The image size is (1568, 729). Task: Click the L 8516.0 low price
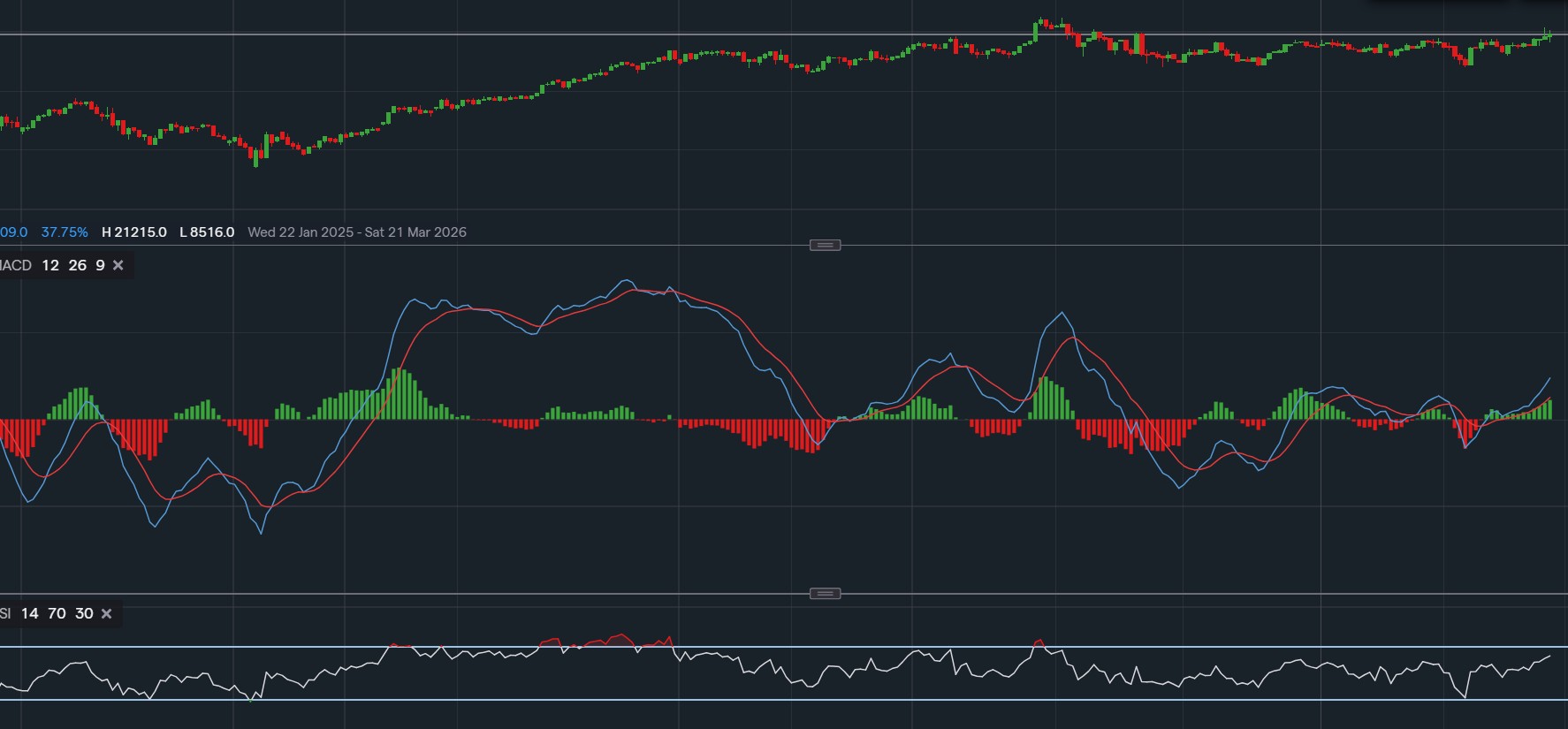pos(207,232)
